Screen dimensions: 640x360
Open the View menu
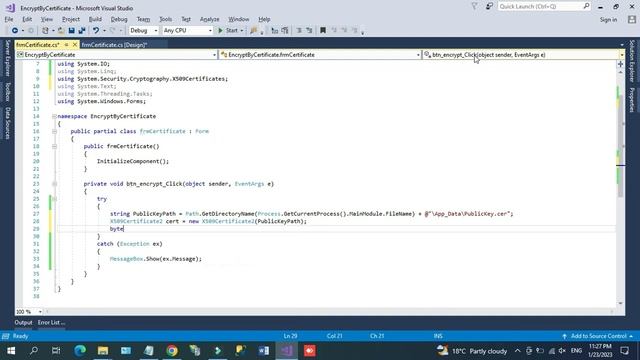click(47, 19)
